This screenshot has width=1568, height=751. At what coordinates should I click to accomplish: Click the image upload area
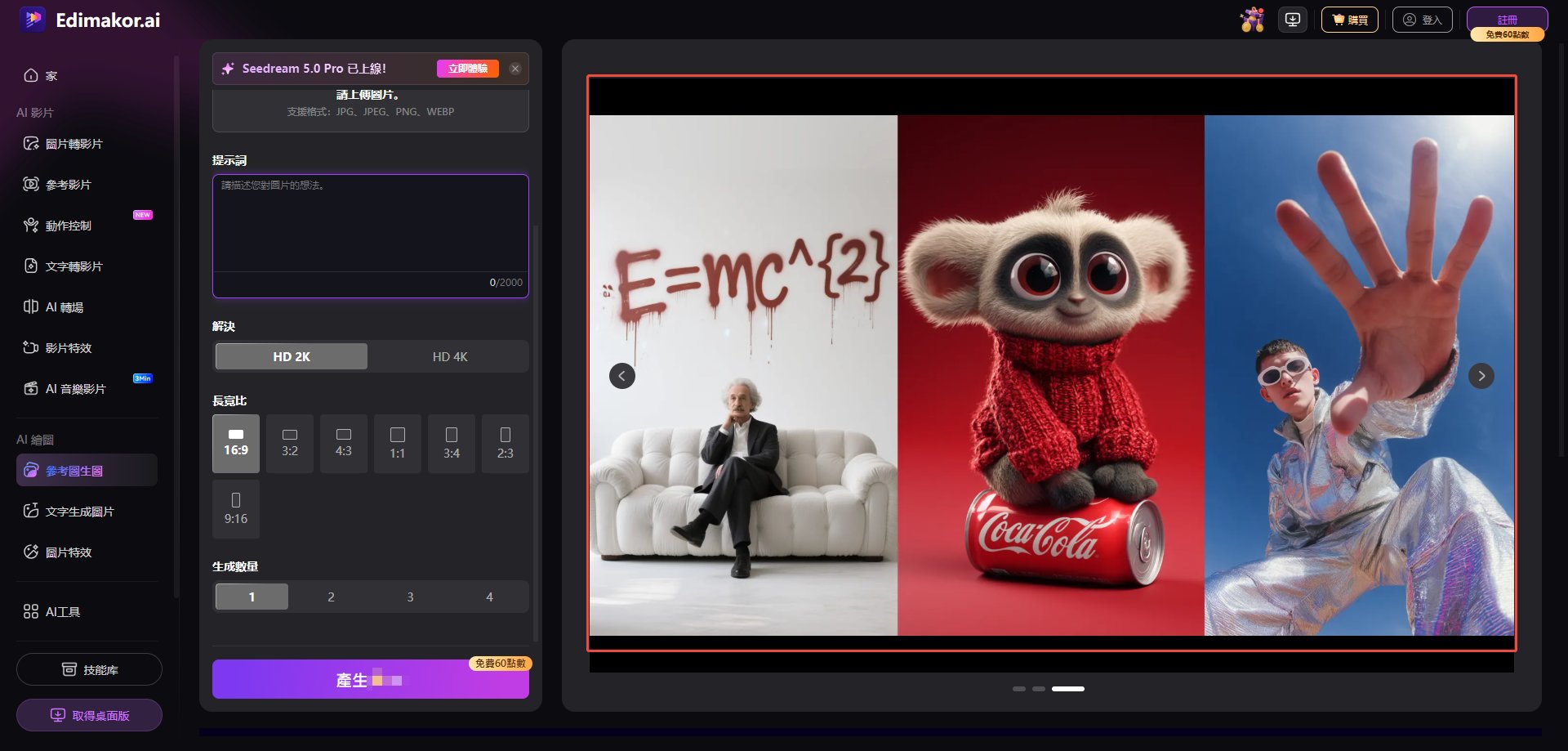coord(371,110)
